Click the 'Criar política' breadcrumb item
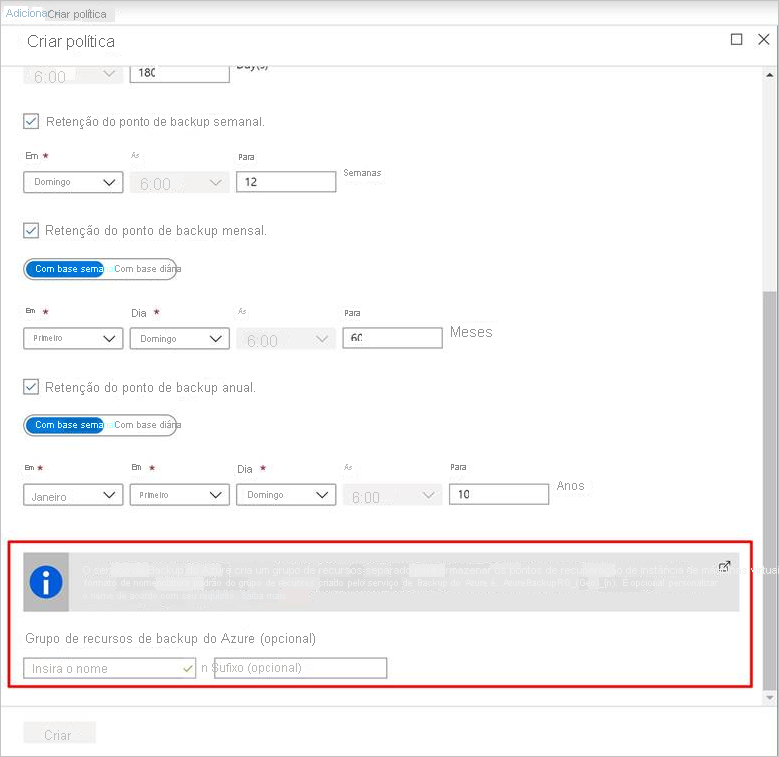 tap(77, 14)
